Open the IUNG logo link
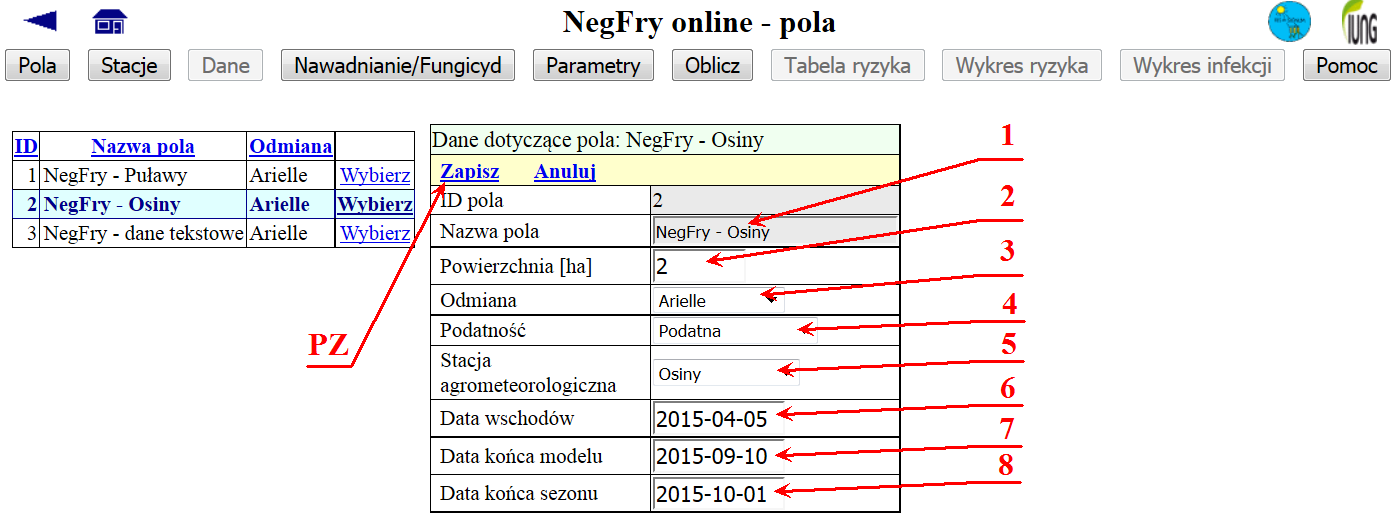 (x=1360, y=23)
